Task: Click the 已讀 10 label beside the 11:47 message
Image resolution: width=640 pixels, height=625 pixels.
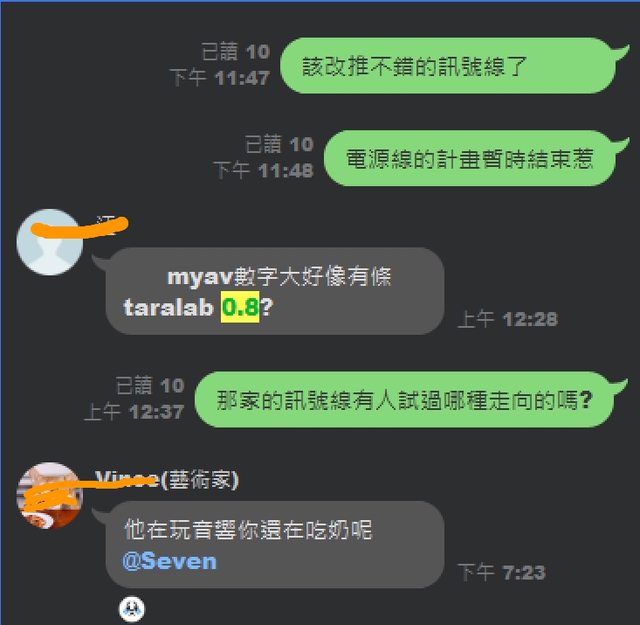Action: click(x=236, y=52)
